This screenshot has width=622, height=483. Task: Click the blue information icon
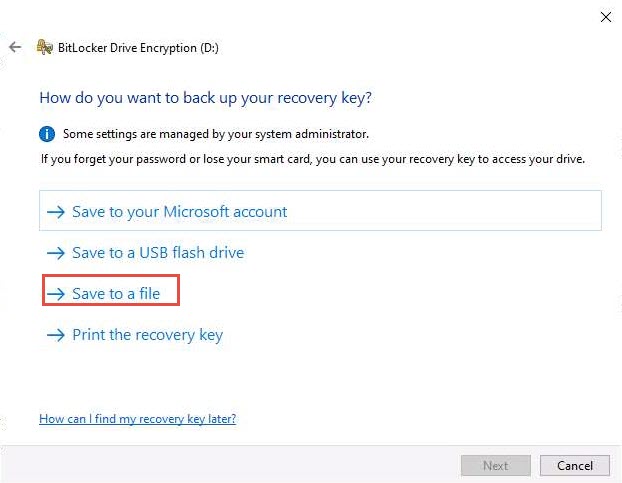47,133
